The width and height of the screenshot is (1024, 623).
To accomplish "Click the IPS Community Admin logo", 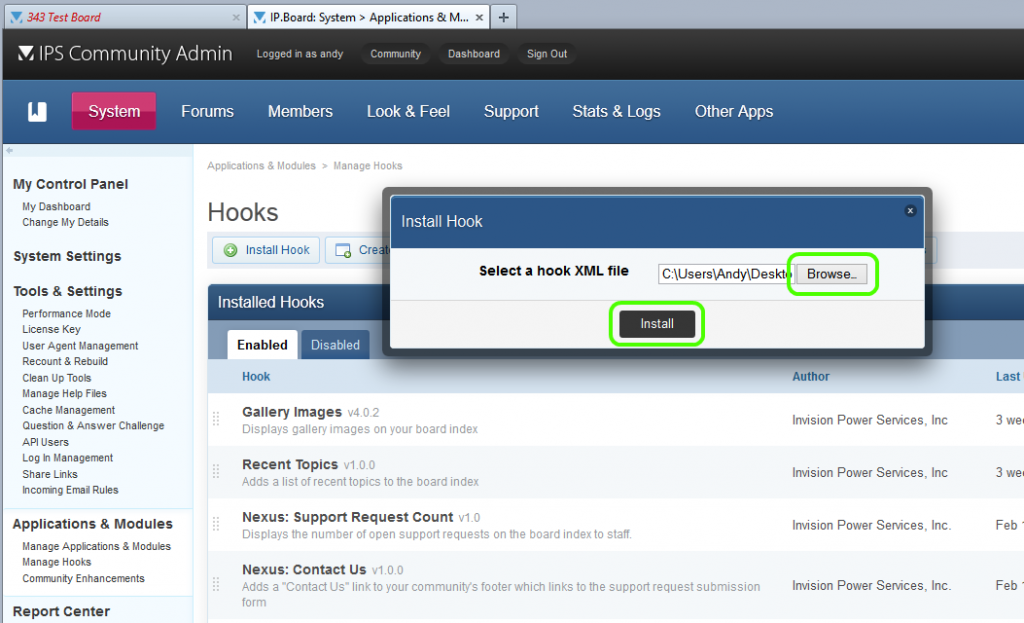I will (x=125, y=54).
